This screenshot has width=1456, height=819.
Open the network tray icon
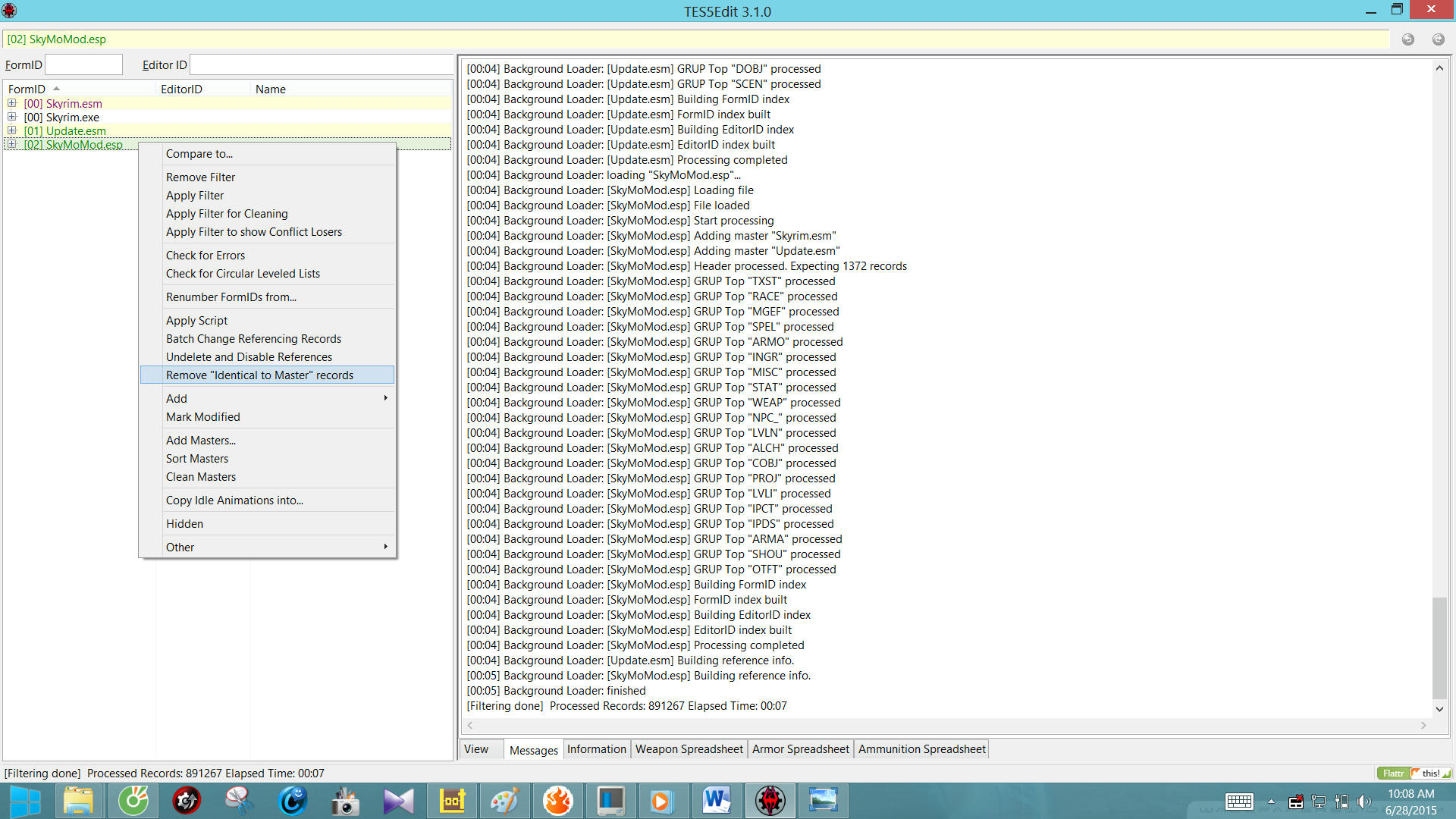pyautogui.click(x=1319, y=802)
